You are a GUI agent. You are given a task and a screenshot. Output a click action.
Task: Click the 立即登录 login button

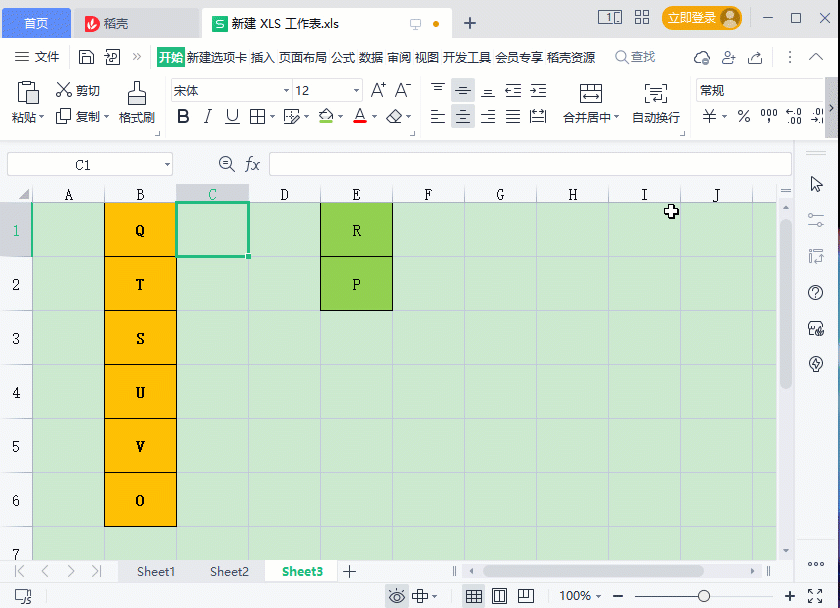[702, 18]
